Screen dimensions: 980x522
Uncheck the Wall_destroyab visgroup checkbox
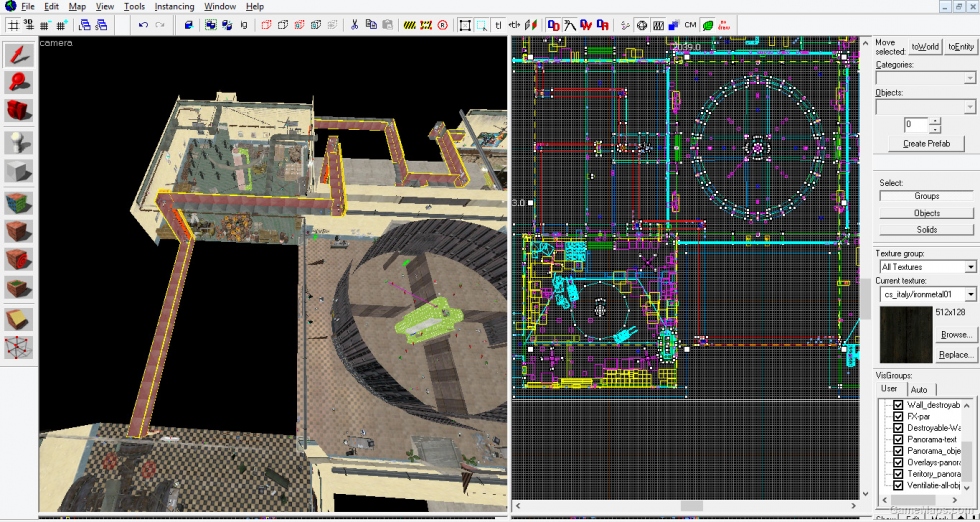(x=898, y=405)
